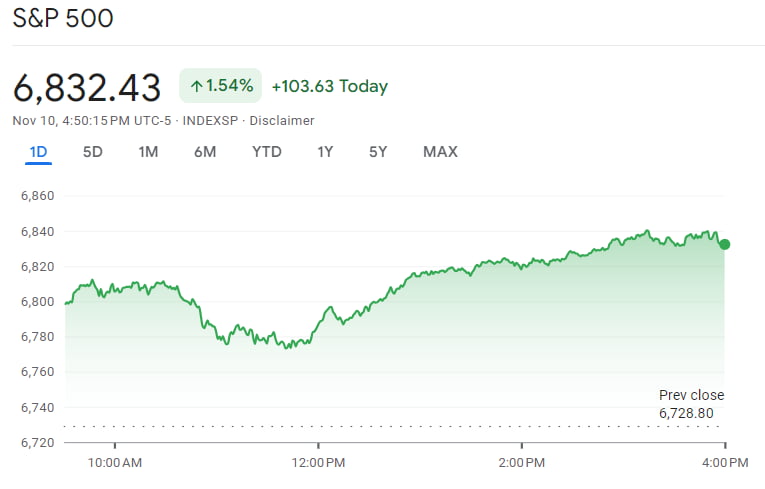This screenshot has height=489, width=765.
Task: Click the up arrow icon in badge
Action: pyautogui.click(x=196, y=86)
